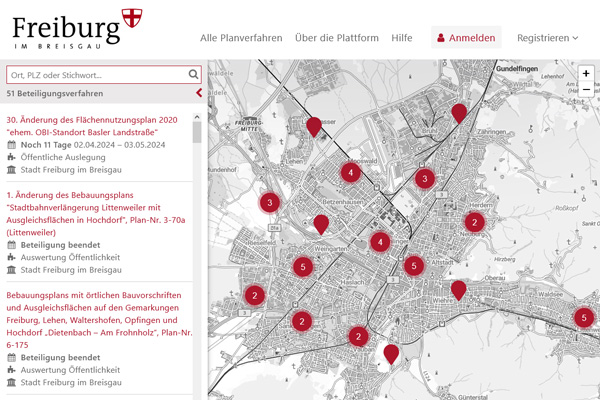Click the cluster marker 3 near Lehen
This screenshot has width=600, height=400.
coord(269,203)
